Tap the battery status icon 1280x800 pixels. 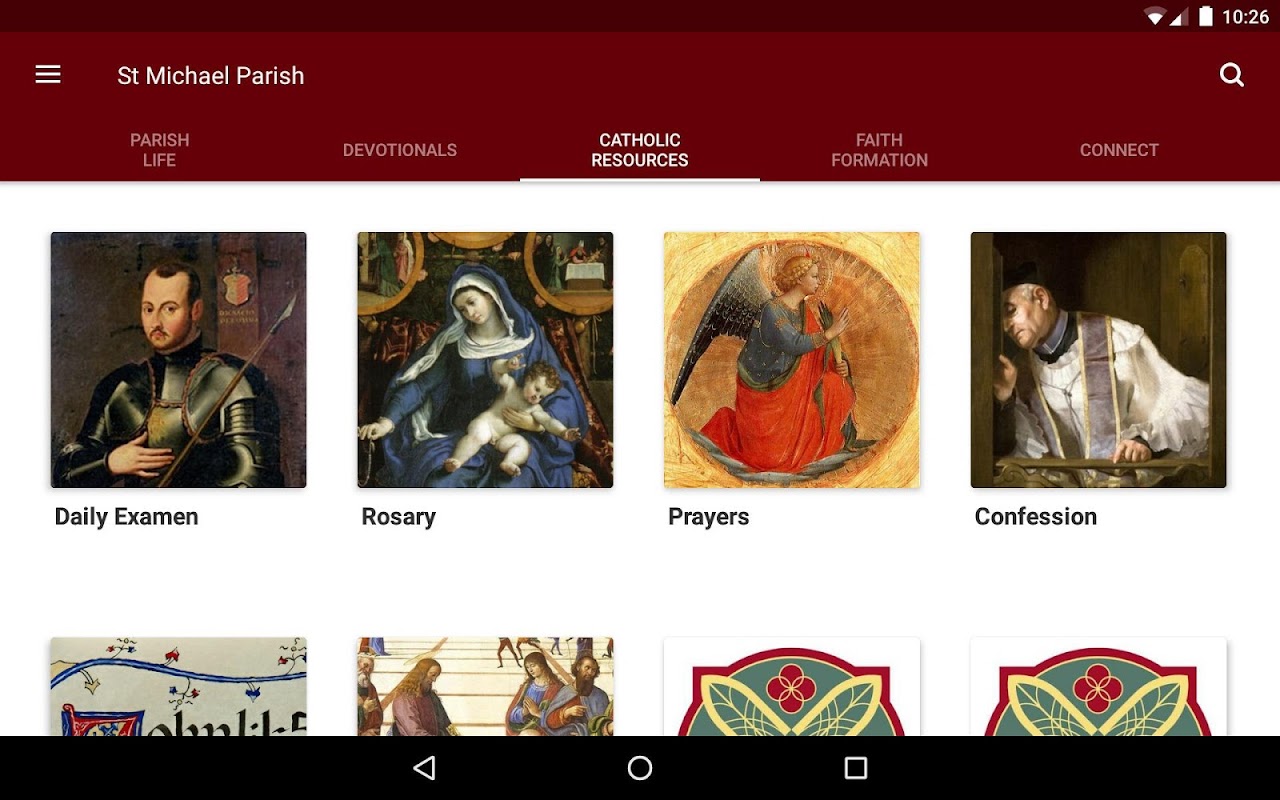click(1206, 16)
